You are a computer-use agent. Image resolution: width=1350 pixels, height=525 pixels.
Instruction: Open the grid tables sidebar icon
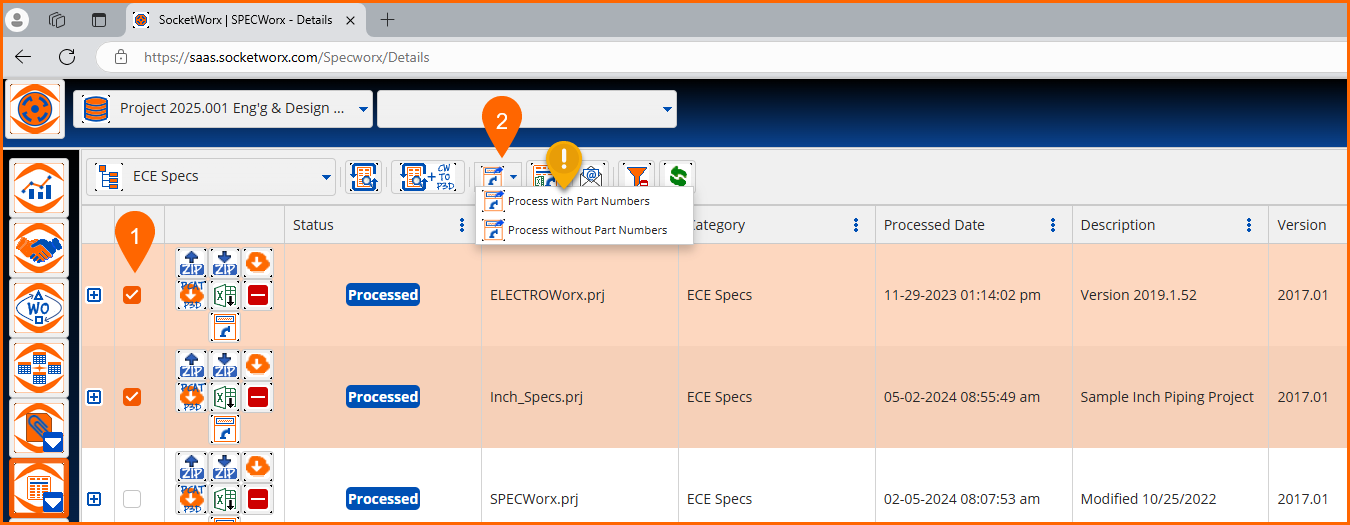click(x=39, y=368)
